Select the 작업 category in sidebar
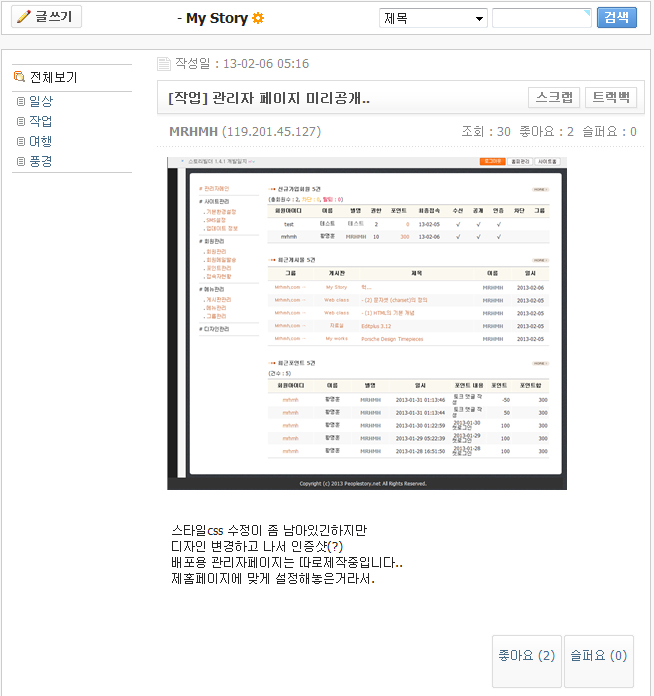This screenshot has width=654, height=696. [x=41, y=121]
